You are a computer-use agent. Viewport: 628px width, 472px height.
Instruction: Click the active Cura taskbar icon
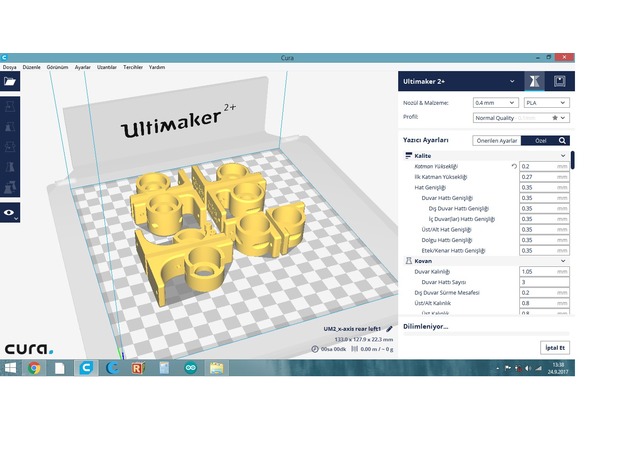[86, 368]
